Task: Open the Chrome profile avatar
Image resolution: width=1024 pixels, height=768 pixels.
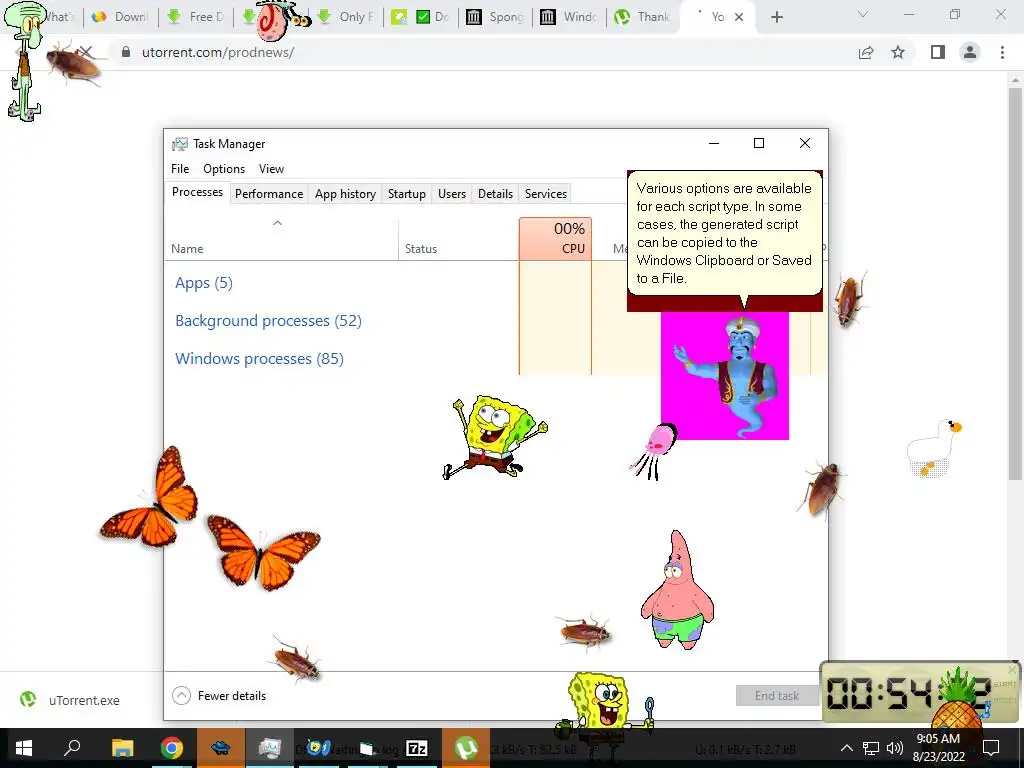Action: click(970, 52)
